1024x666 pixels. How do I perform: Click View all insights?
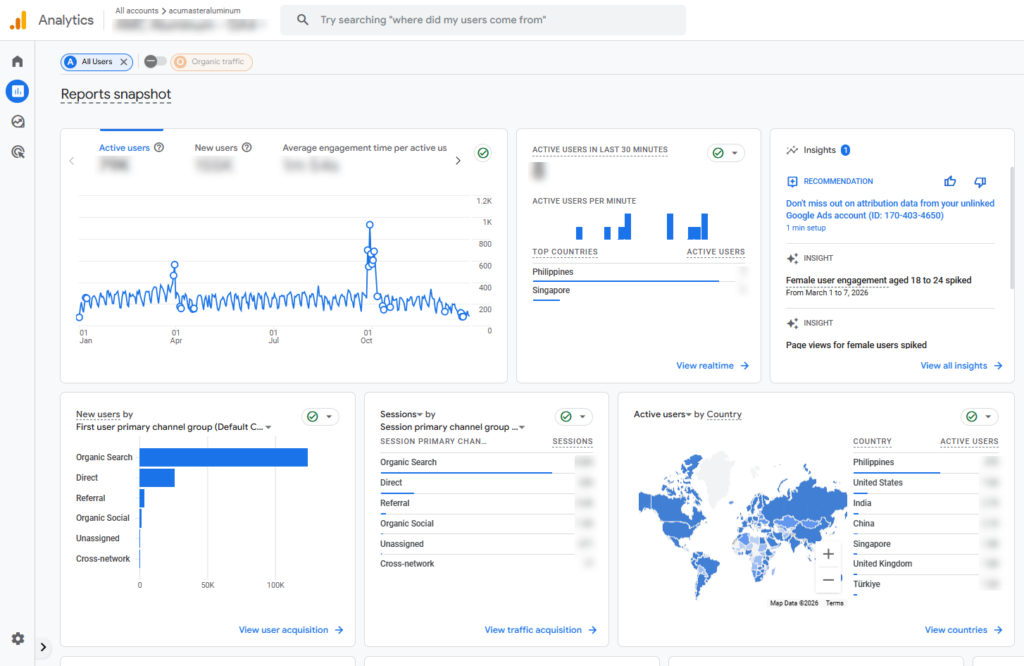[955, 365]
